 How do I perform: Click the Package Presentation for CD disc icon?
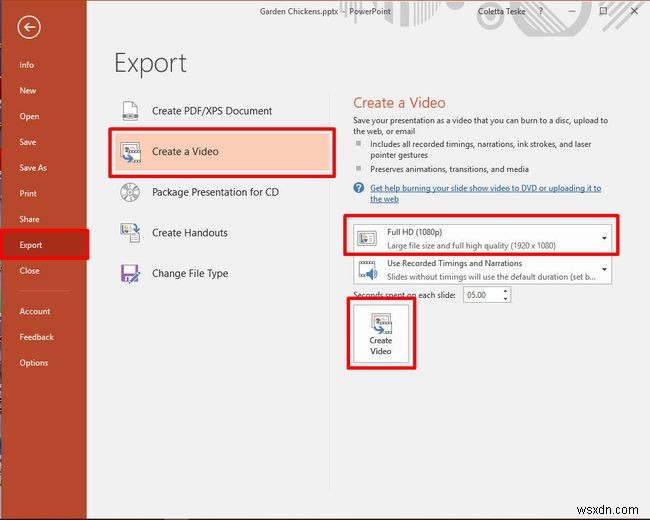pos(130,192)
